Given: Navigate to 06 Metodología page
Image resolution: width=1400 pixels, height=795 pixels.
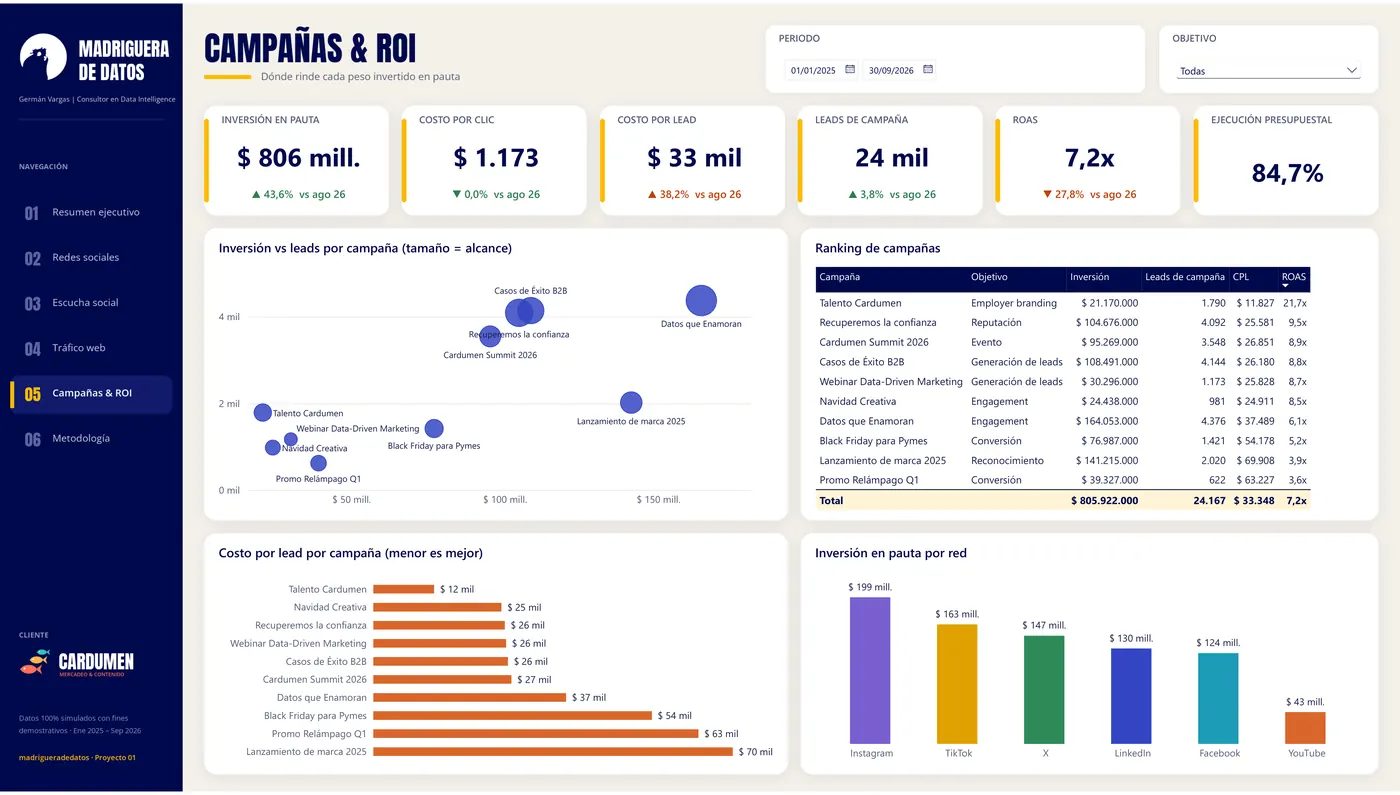Looking at the screenshot, I should (91, 438).
